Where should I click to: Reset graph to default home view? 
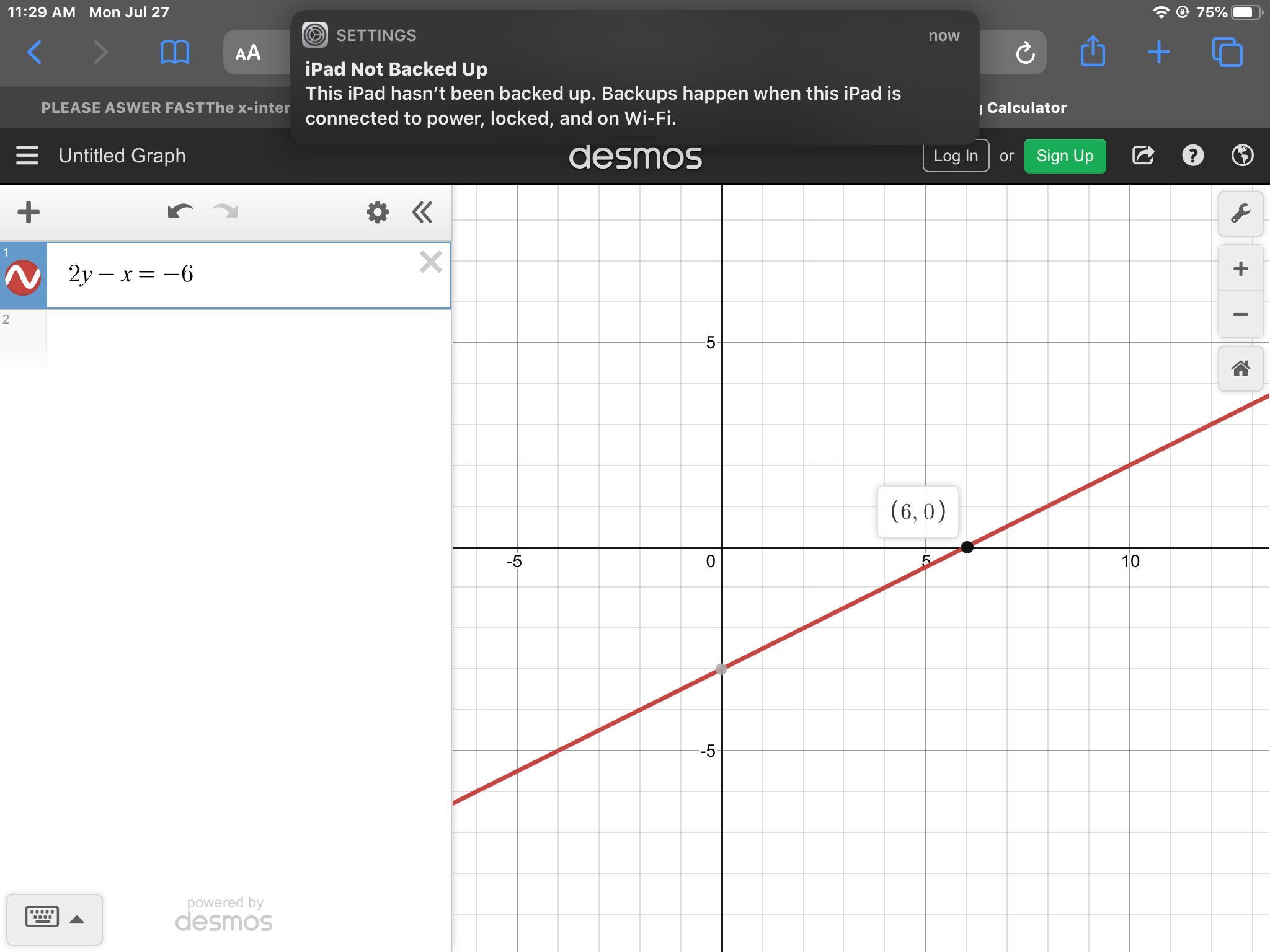[1240, 369]
